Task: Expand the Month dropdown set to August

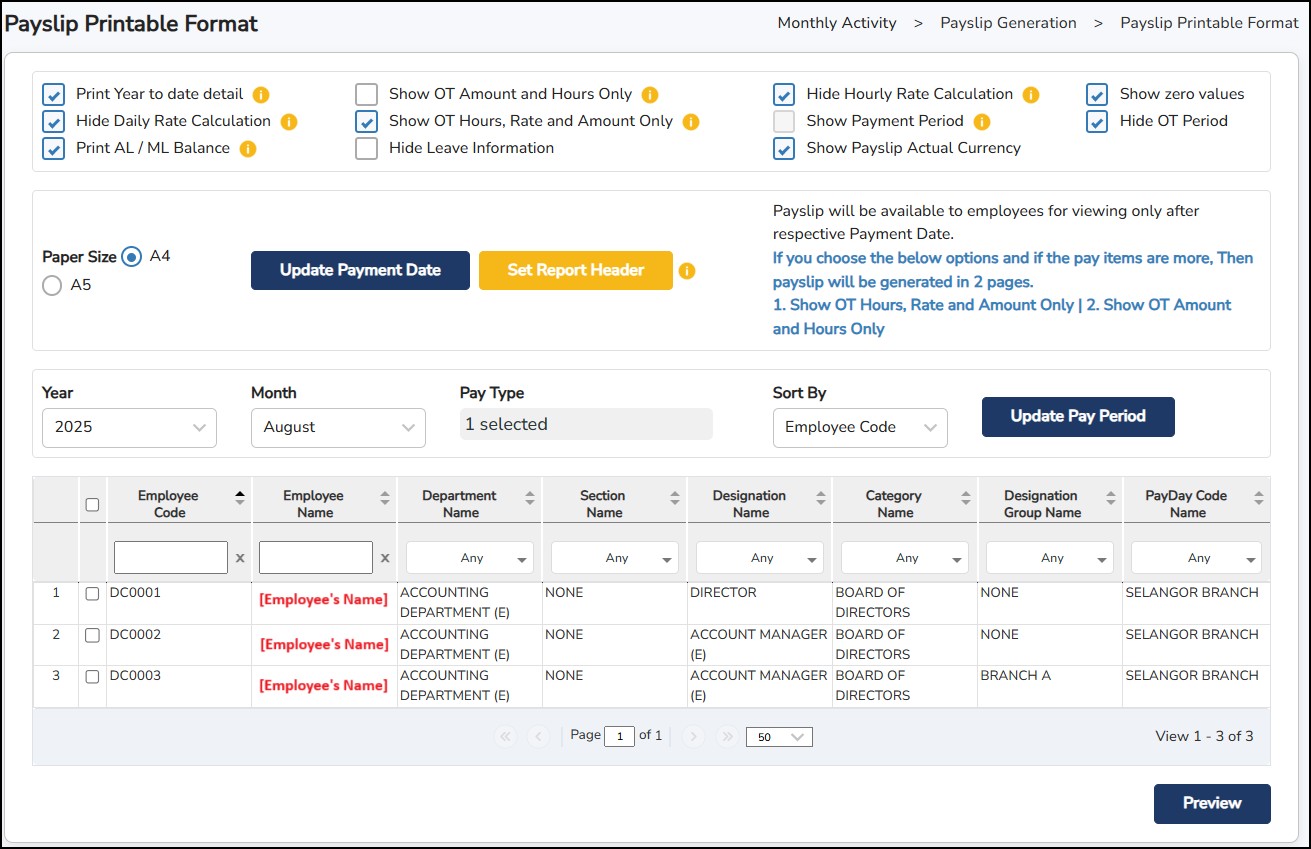Action: point(338,427)
